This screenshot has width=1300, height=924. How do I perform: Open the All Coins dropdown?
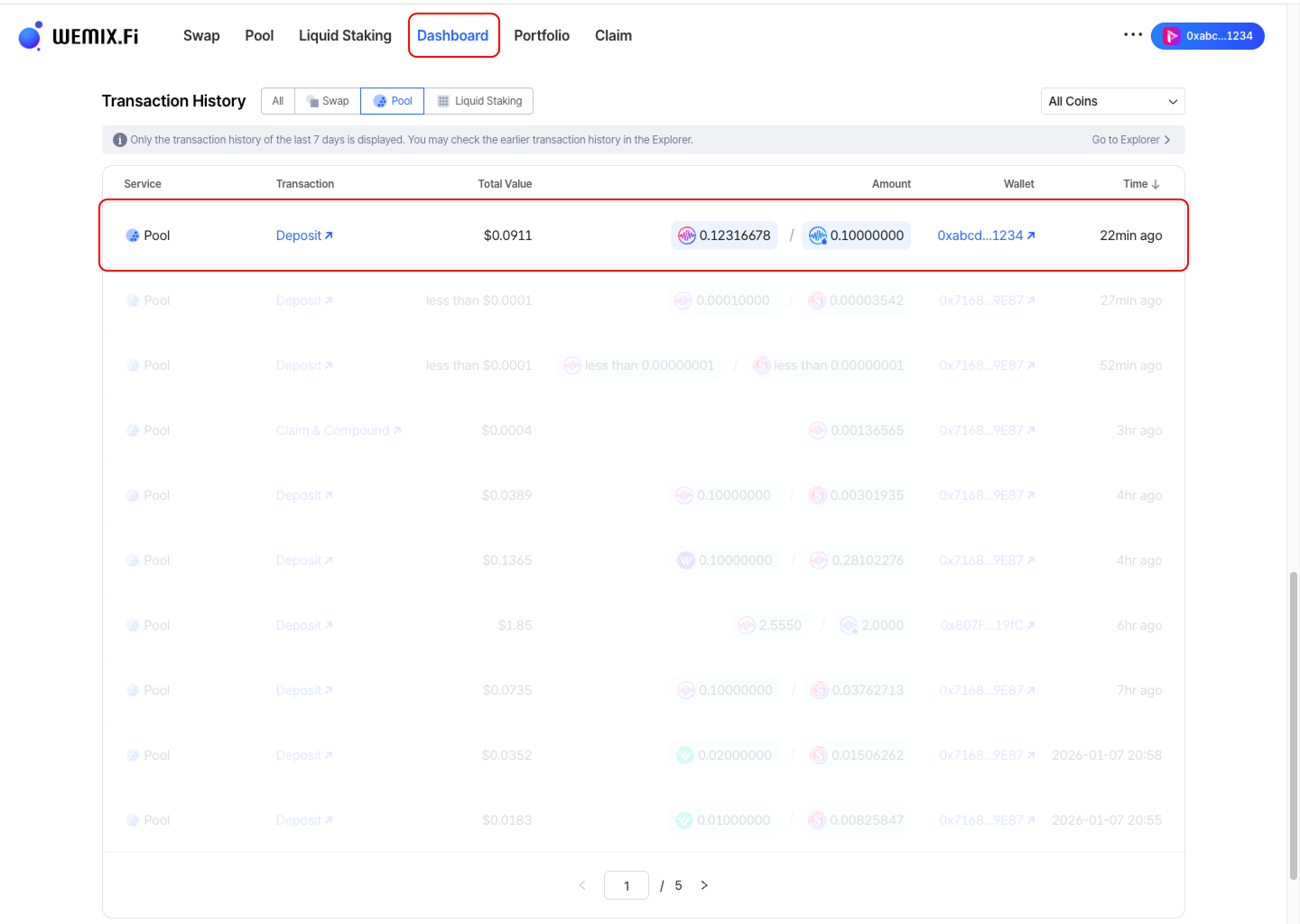pyautogui.click(x=1112, y=101)
